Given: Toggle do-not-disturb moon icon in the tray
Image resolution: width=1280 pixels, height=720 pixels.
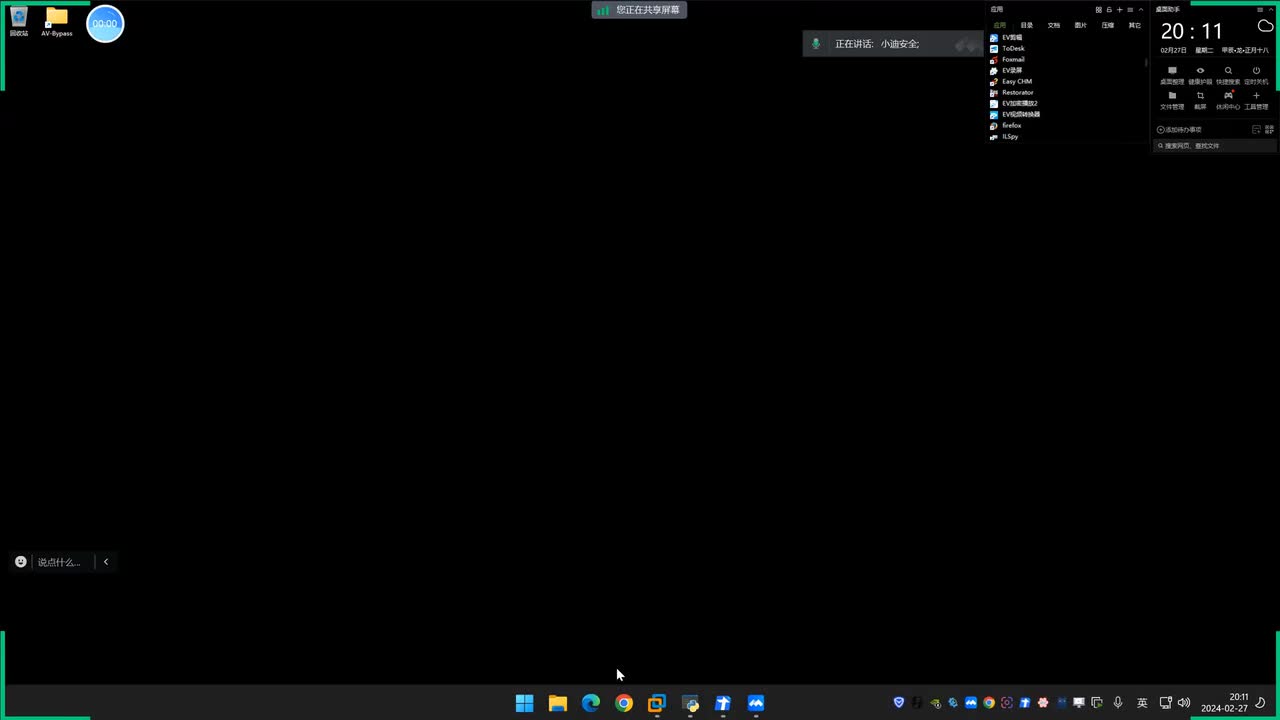Looking at the screenshot, I should click(1261, 703).
